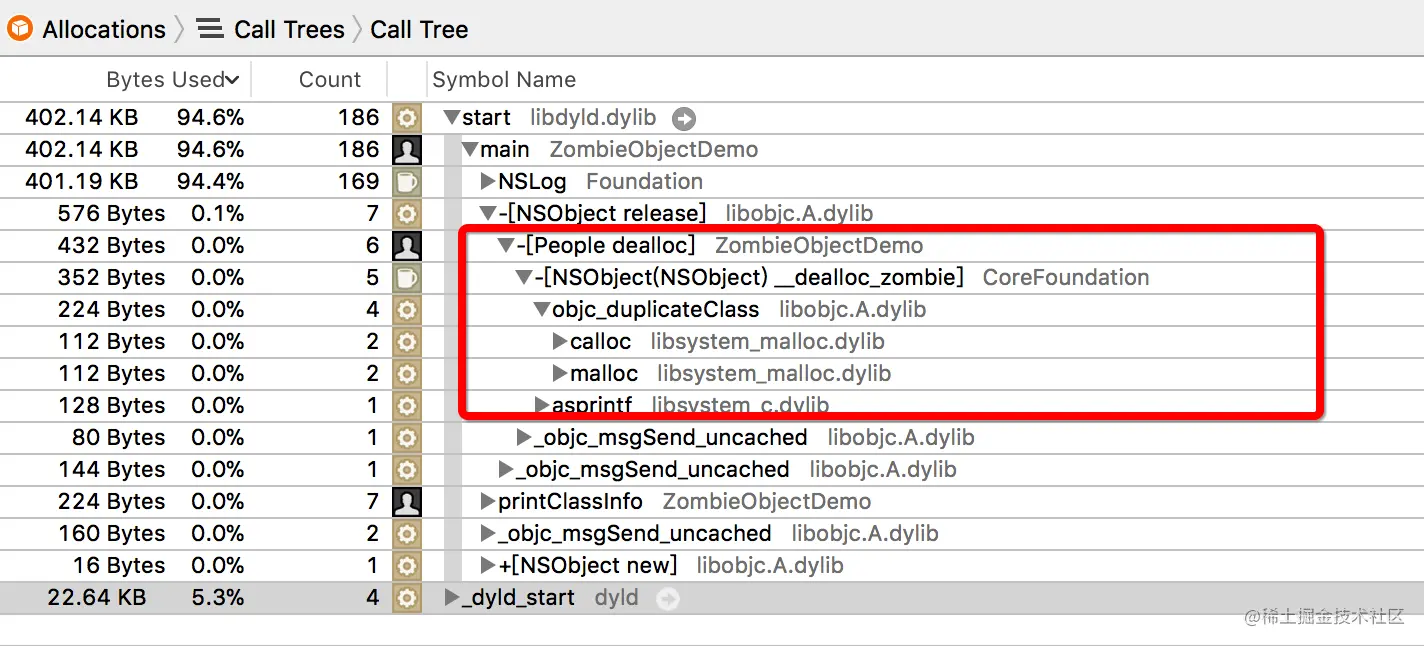Sort by the Count column header
Image resolution: width=1424 pixels, height=646 pixels.
click(329, 80)
